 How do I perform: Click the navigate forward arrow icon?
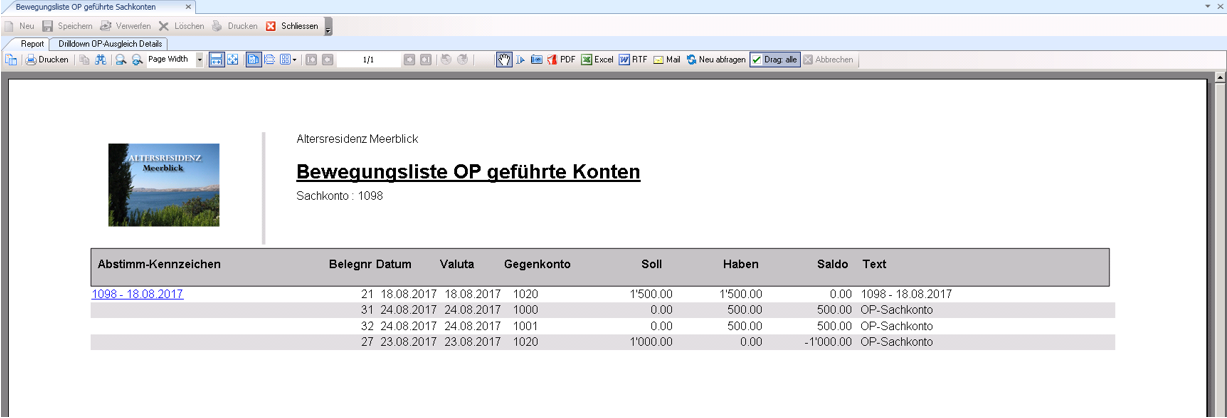pyautogui.click(x=463, y=60)
